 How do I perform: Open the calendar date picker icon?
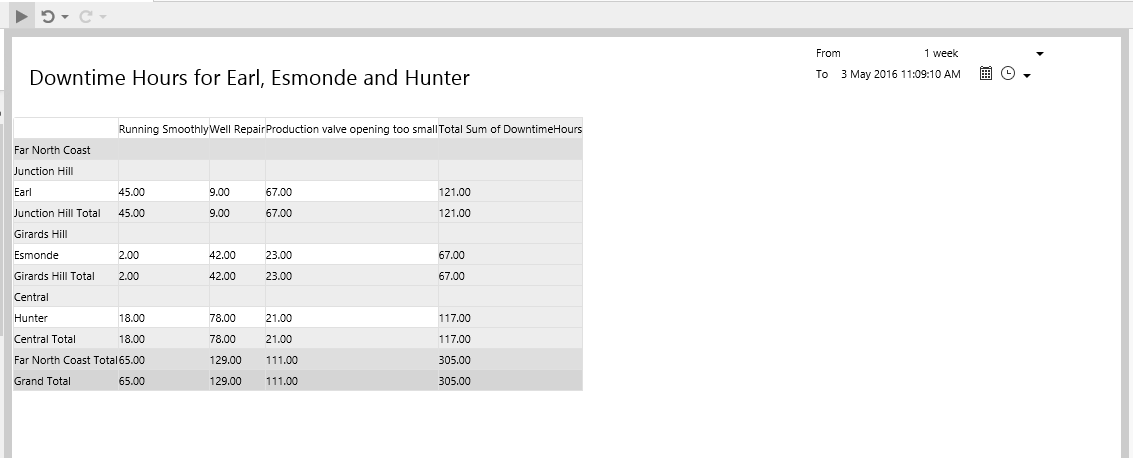click(x=985, y=74)
